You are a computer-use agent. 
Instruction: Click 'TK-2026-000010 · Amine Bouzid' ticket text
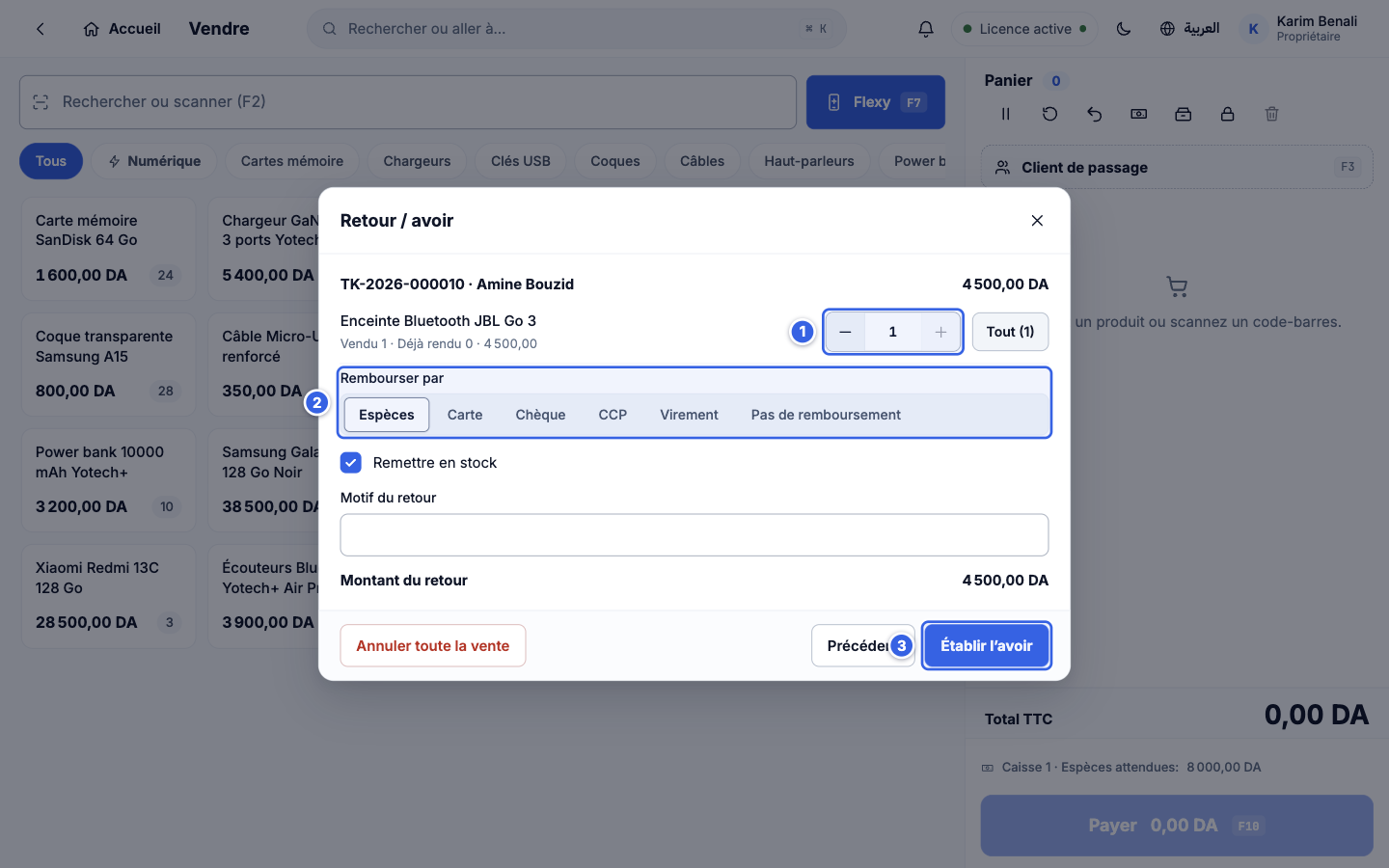click(x=457, y=285)
